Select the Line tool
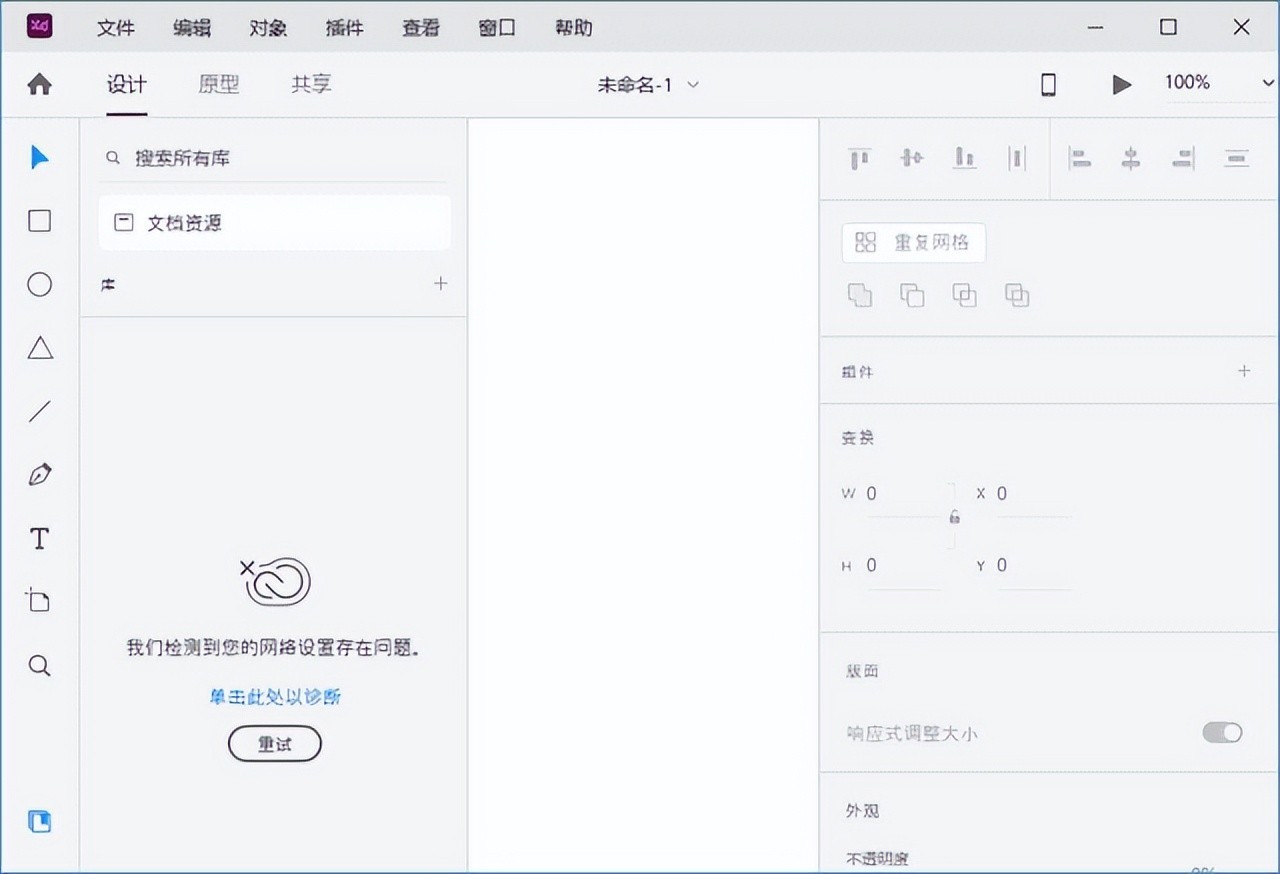1280x874 pixels. click(39, 411)
